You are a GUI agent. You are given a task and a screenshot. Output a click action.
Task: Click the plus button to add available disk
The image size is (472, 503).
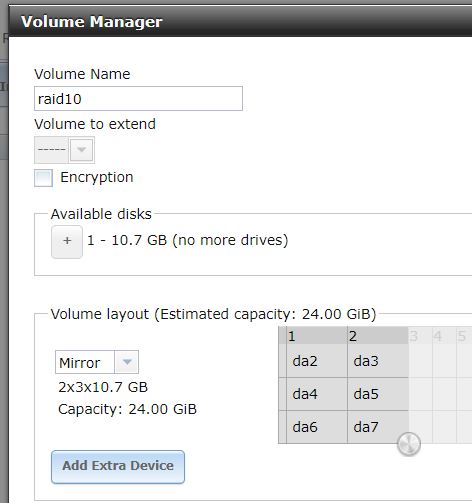pos(67,242)
